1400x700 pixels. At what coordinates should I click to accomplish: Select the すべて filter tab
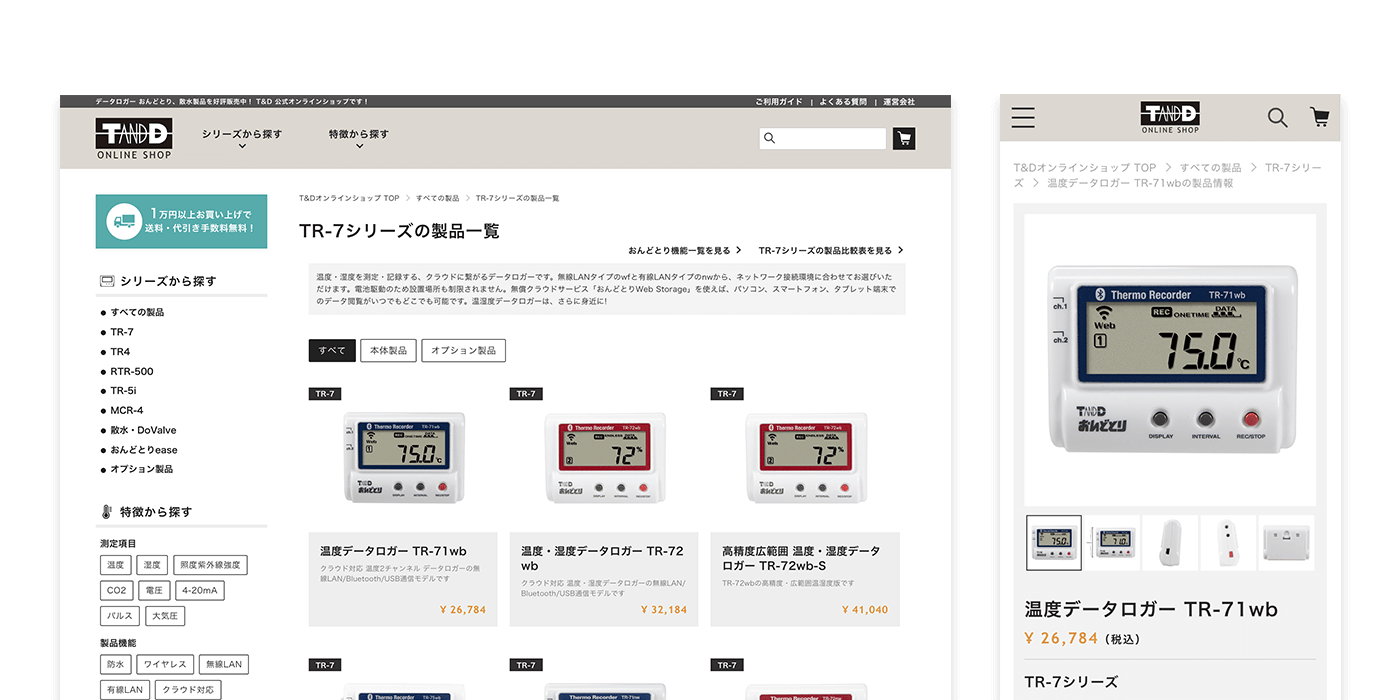point(332,351)
